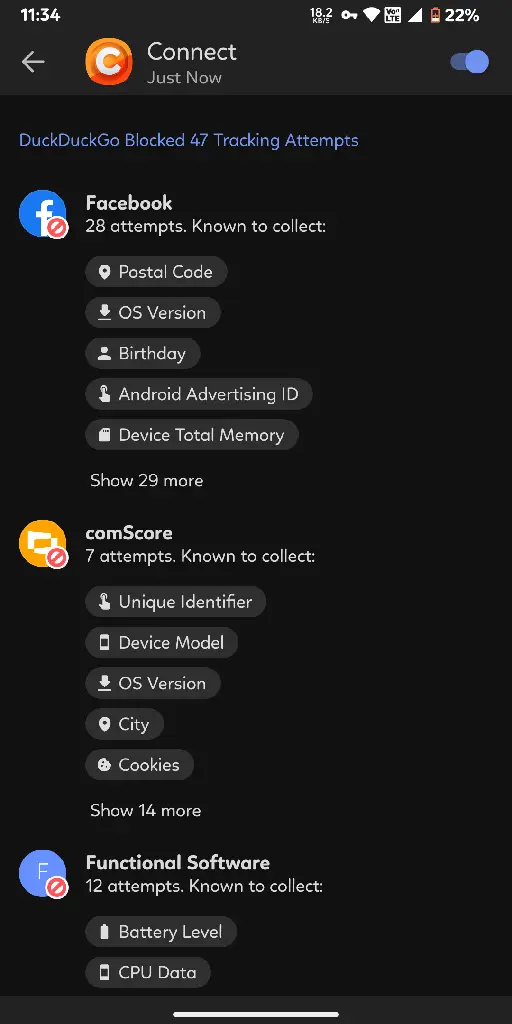512x1024 pixels.
Task: Go back using the arrow icon
Action: click(x=33, y=62)
